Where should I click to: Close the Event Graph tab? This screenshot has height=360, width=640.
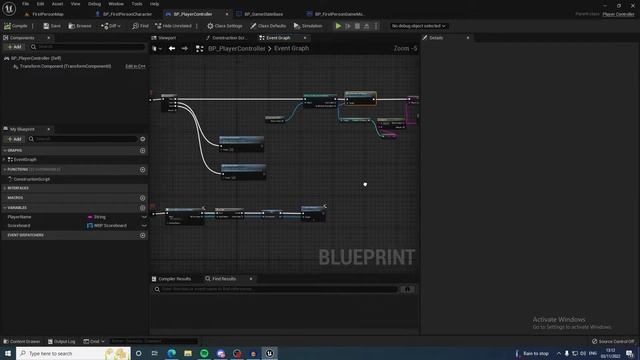(x=305, y=38)
